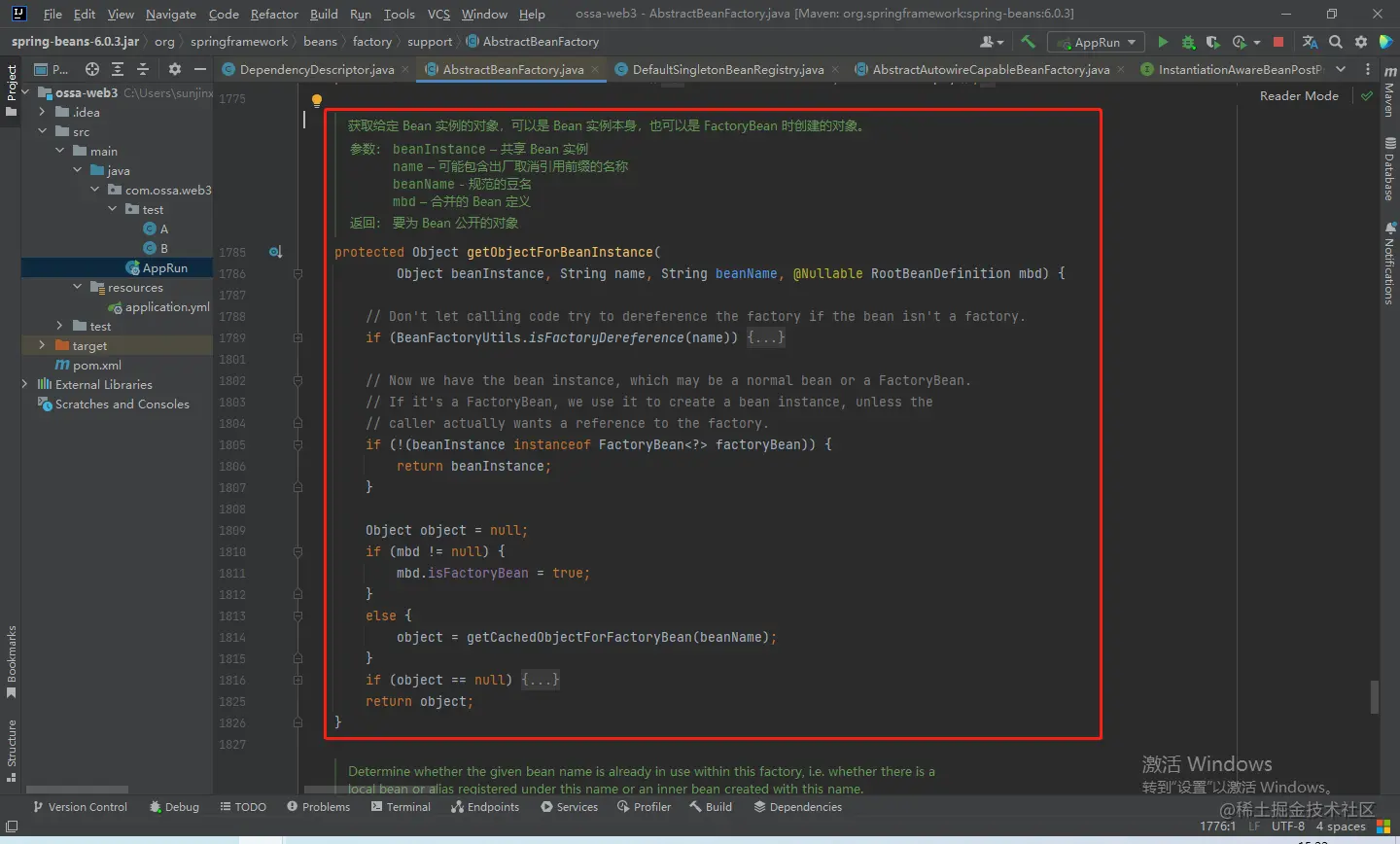Open the Dependencies tool window

pyautogui.click(x=797, y=807)
